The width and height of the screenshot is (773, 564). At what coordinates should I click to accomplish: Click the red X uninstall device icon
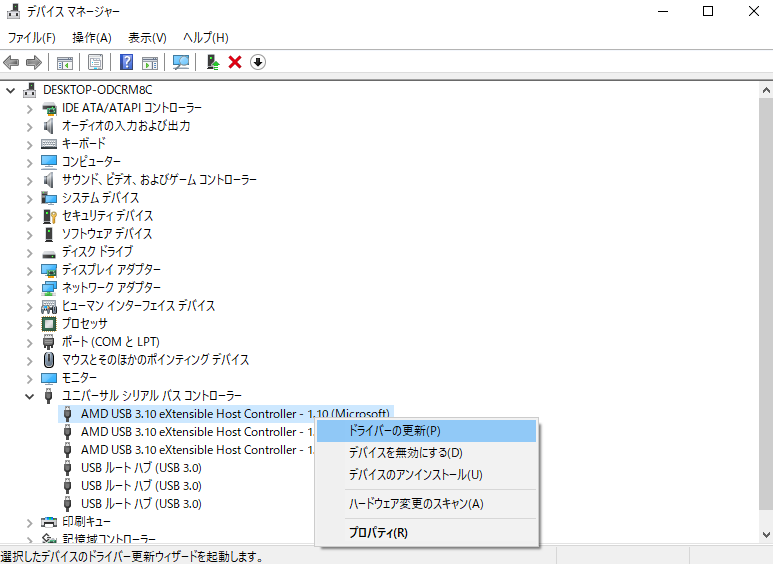235,62
